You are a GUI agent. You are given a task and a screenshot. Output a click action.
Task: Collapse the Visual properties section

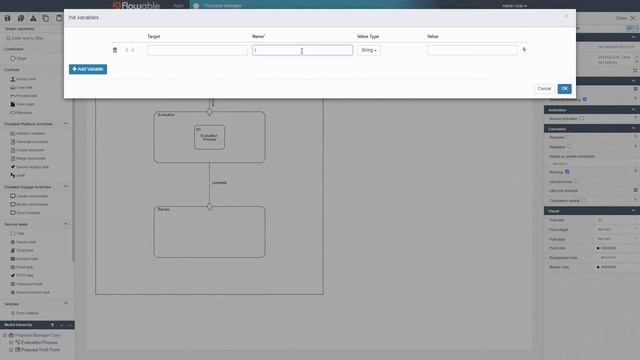633,211
